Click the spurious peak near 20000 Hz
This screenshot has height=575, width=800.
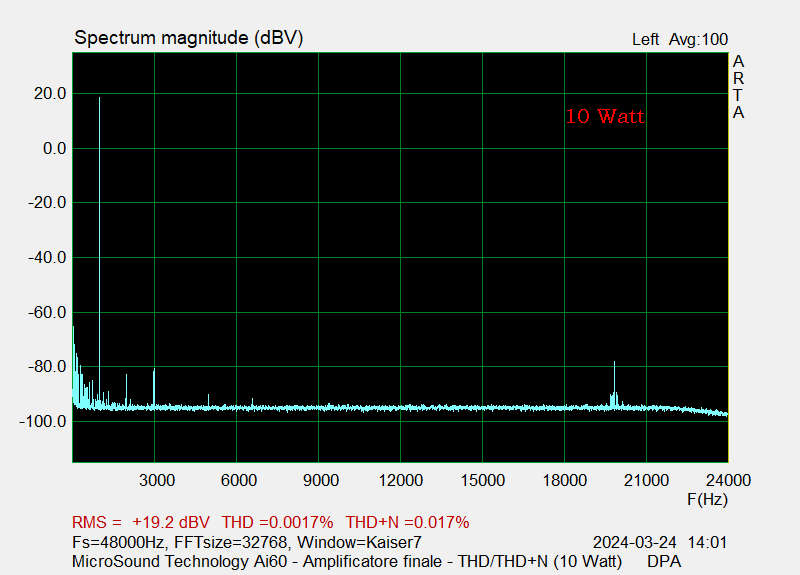click(x=614, y=384)
